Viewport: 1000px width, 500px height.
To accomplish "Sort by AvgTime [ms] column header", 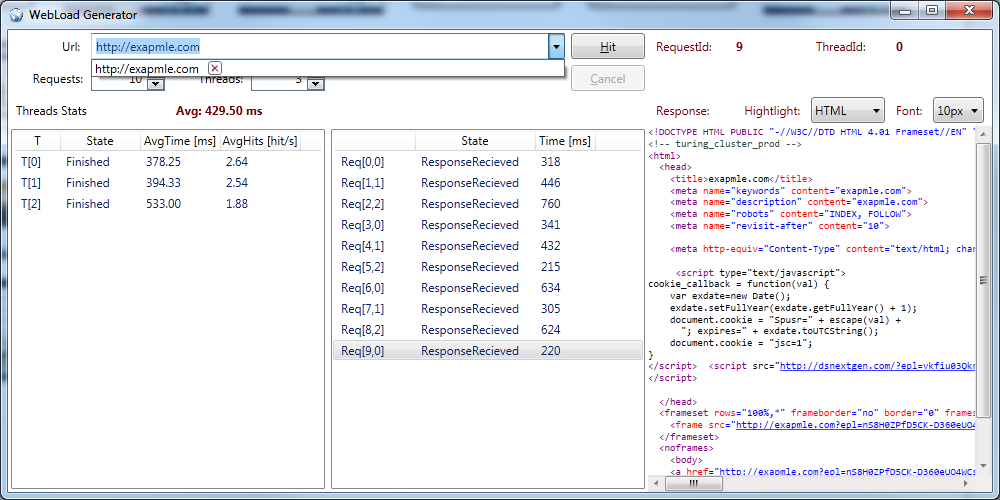I will 180,141.
